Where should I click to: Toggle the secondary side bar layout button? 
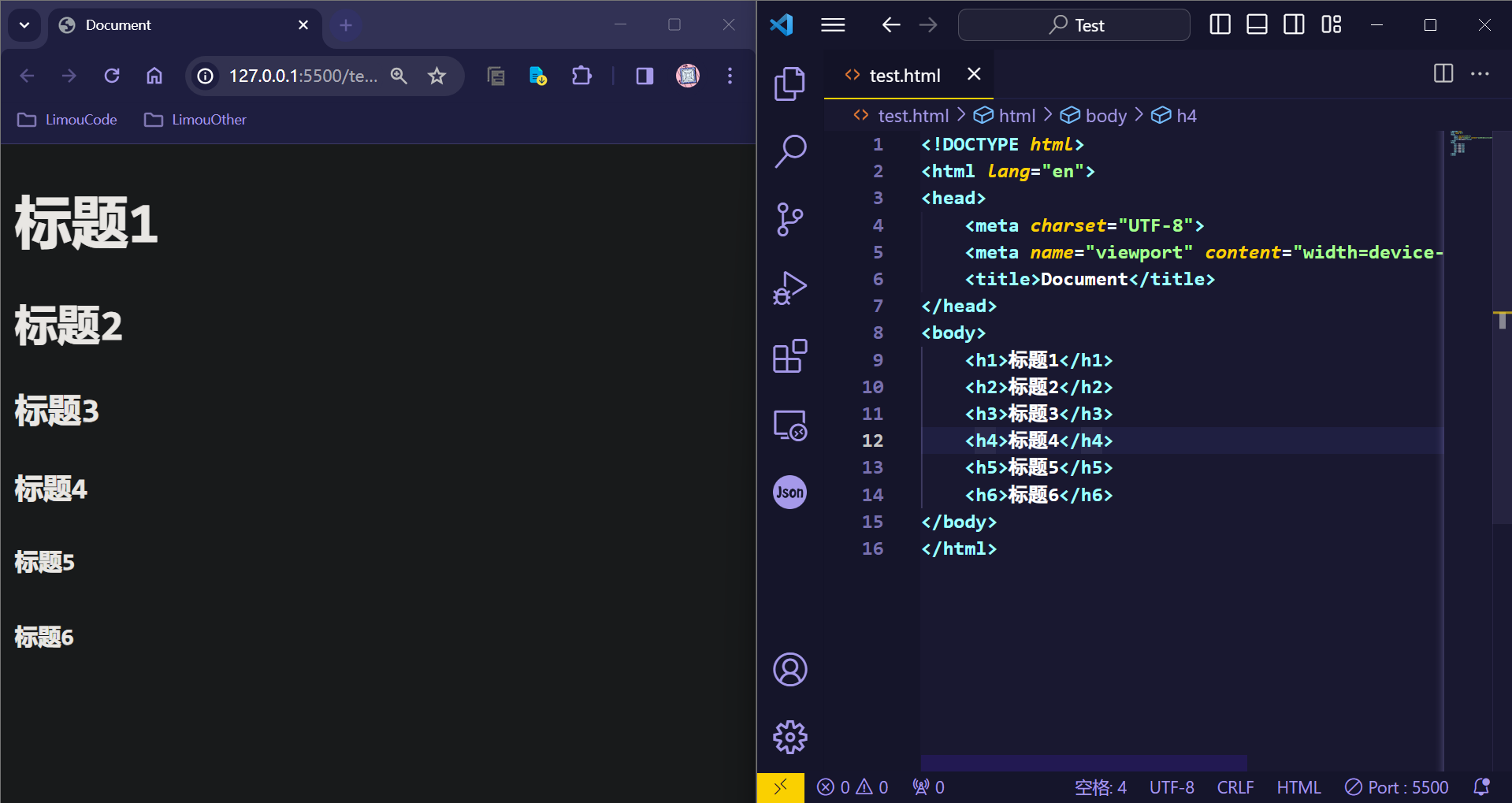[1294, 25]
